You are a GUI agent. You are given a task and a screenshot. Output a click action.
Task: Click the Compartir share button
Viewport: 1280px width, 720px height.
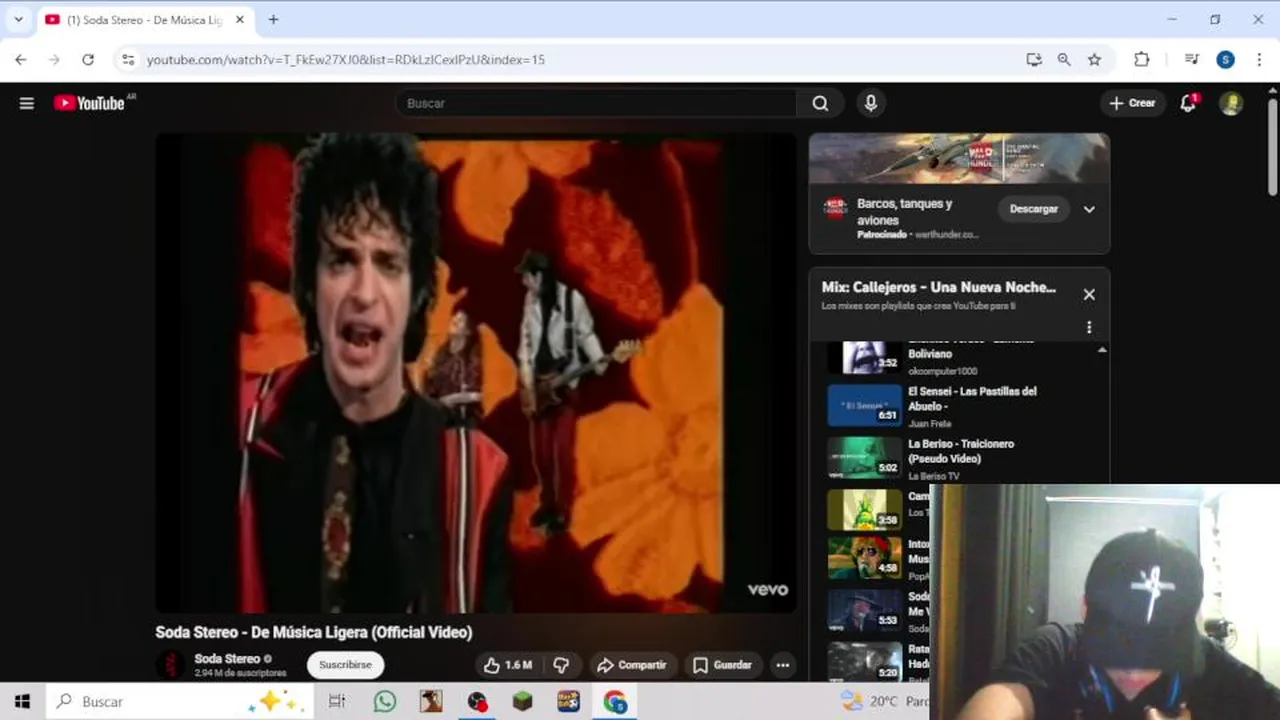[x=632, y=665]
